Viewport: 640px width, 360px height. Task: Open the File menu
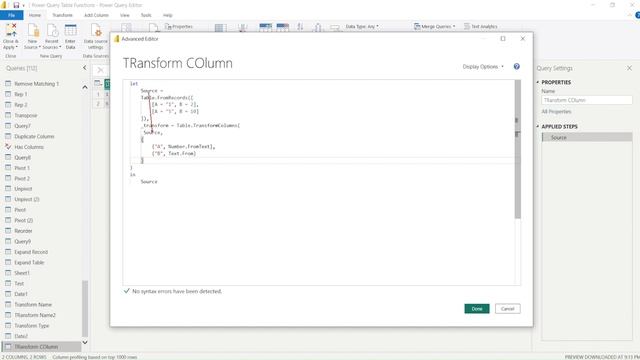[11, 15]
